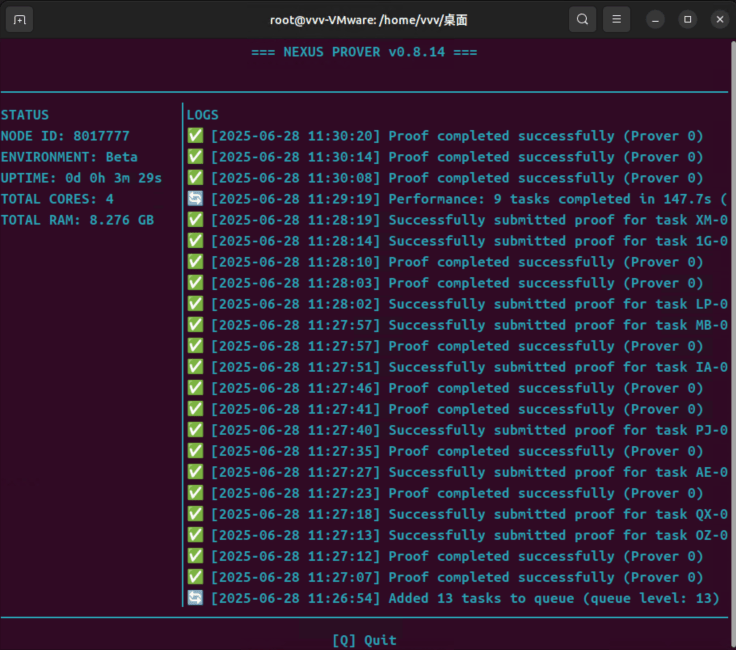The width and height of the screenshot is (736, 650).
Task: Open the terminal hamburger menu
Action: pyautogui.click(x=616, y=19)
